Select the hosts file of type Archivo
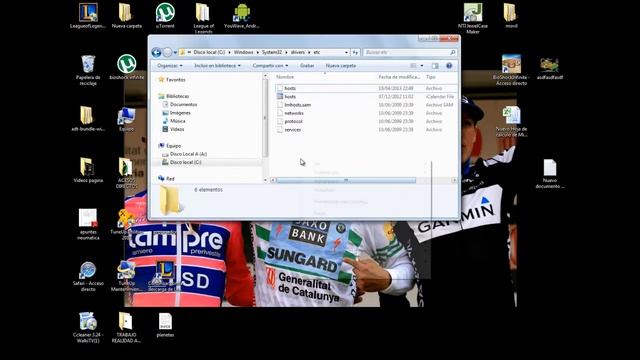Screen dimensions: 640x360 (x=366, y=88)
